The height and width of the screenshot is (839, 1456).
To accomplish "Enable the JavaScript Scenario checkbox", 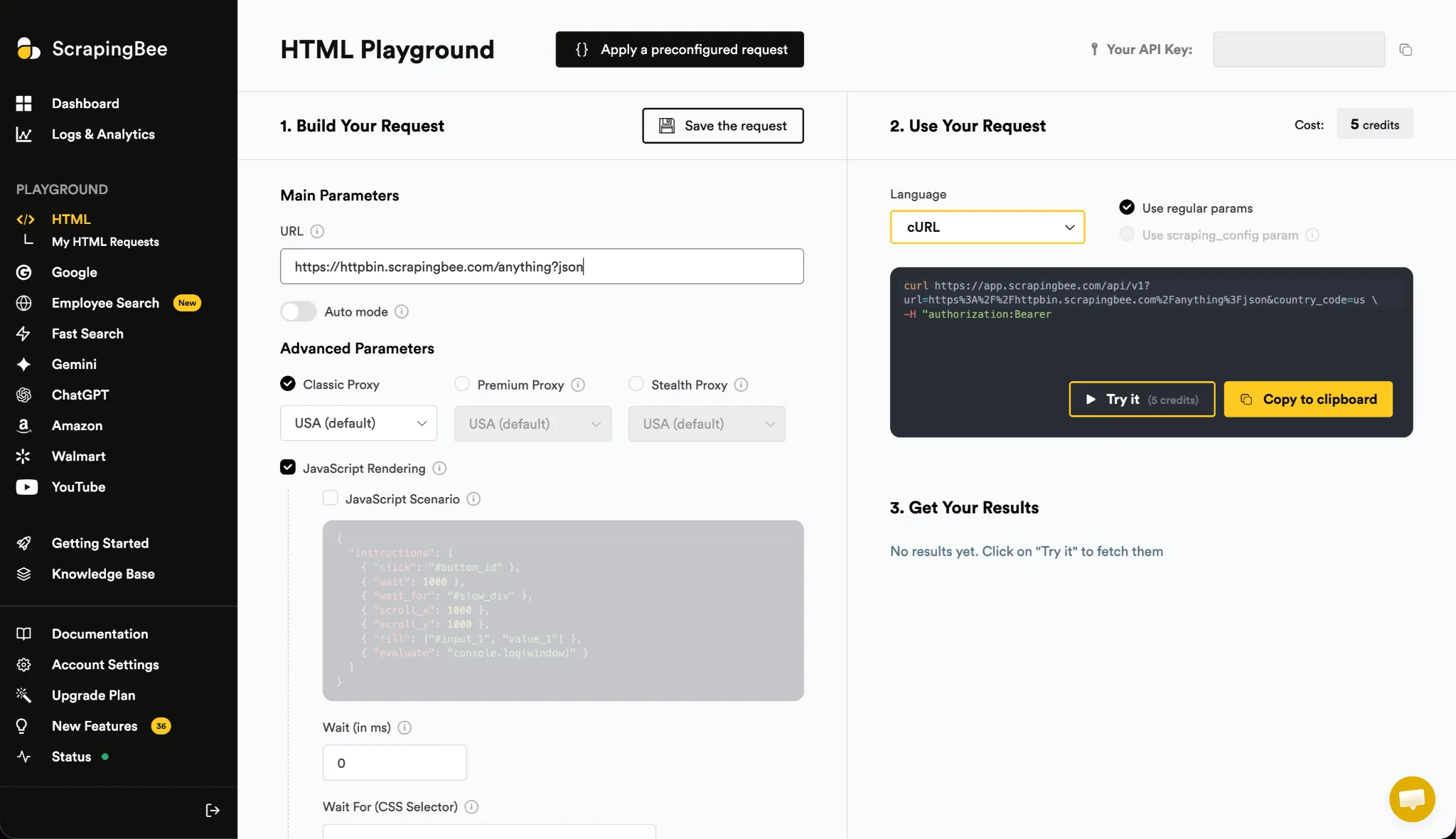I will [331, 498].
